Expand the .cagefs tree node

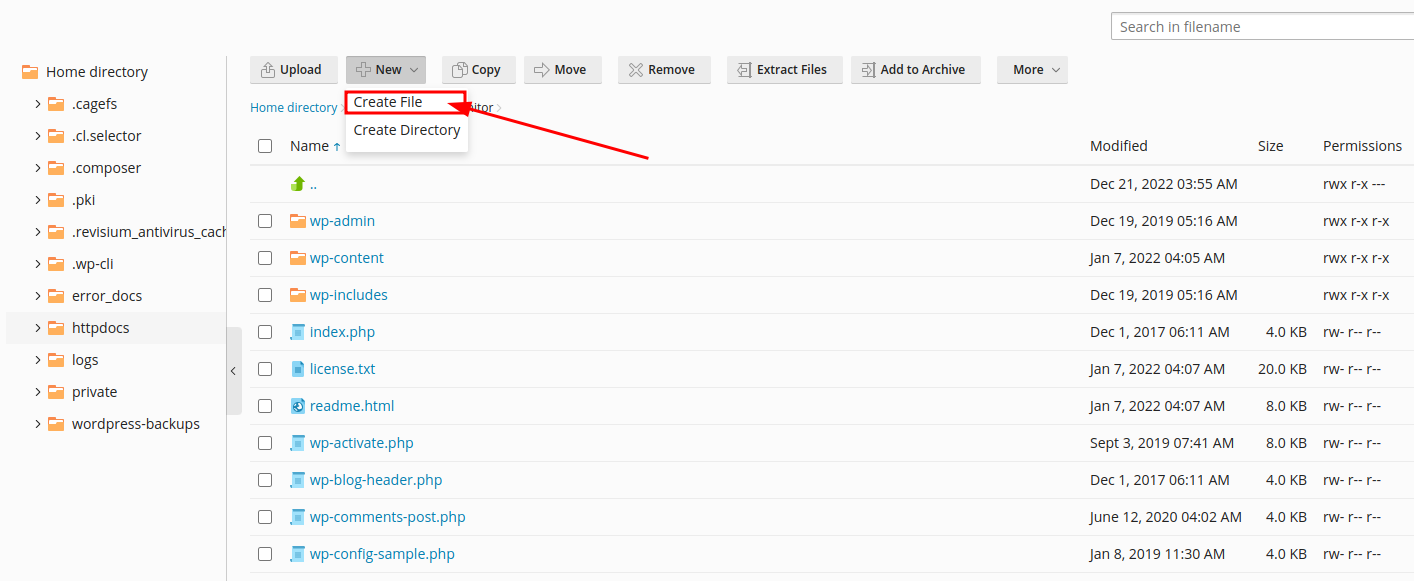click(x=37, y=104)
